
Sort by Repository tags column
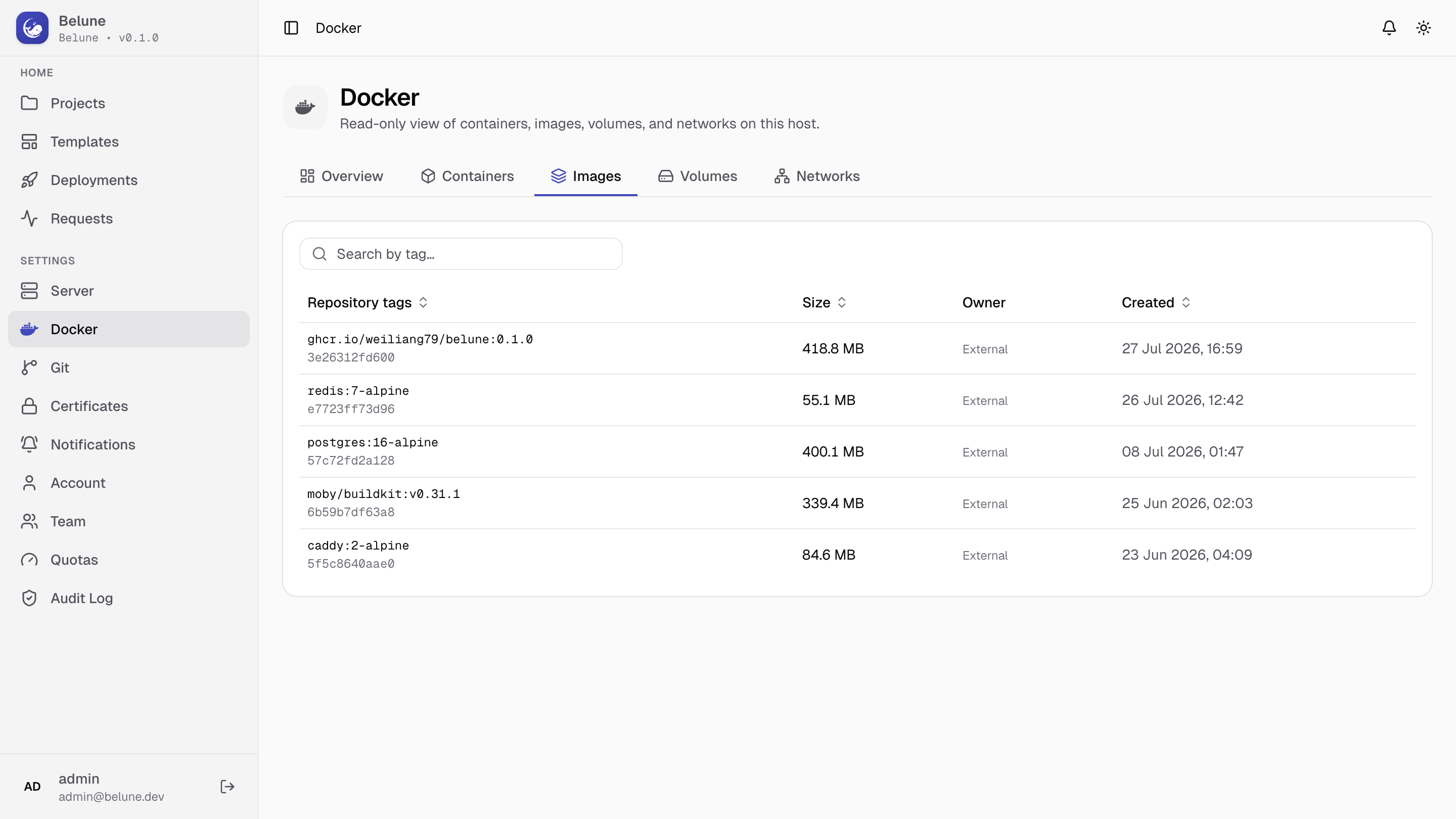coord(368,302)
